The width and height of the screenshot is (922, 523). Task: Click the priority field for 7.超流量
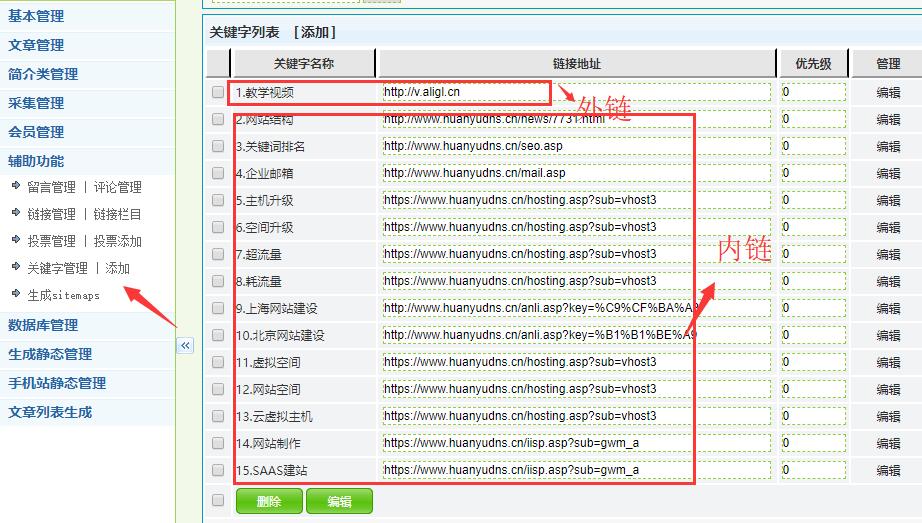[812, 254]
